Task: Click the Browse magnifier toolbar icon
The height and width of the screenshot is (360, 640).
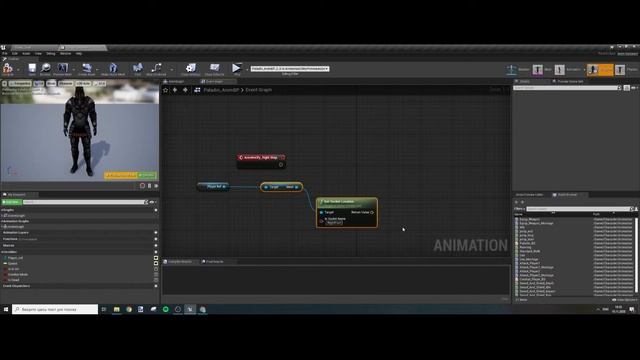Action: point(45,68)
